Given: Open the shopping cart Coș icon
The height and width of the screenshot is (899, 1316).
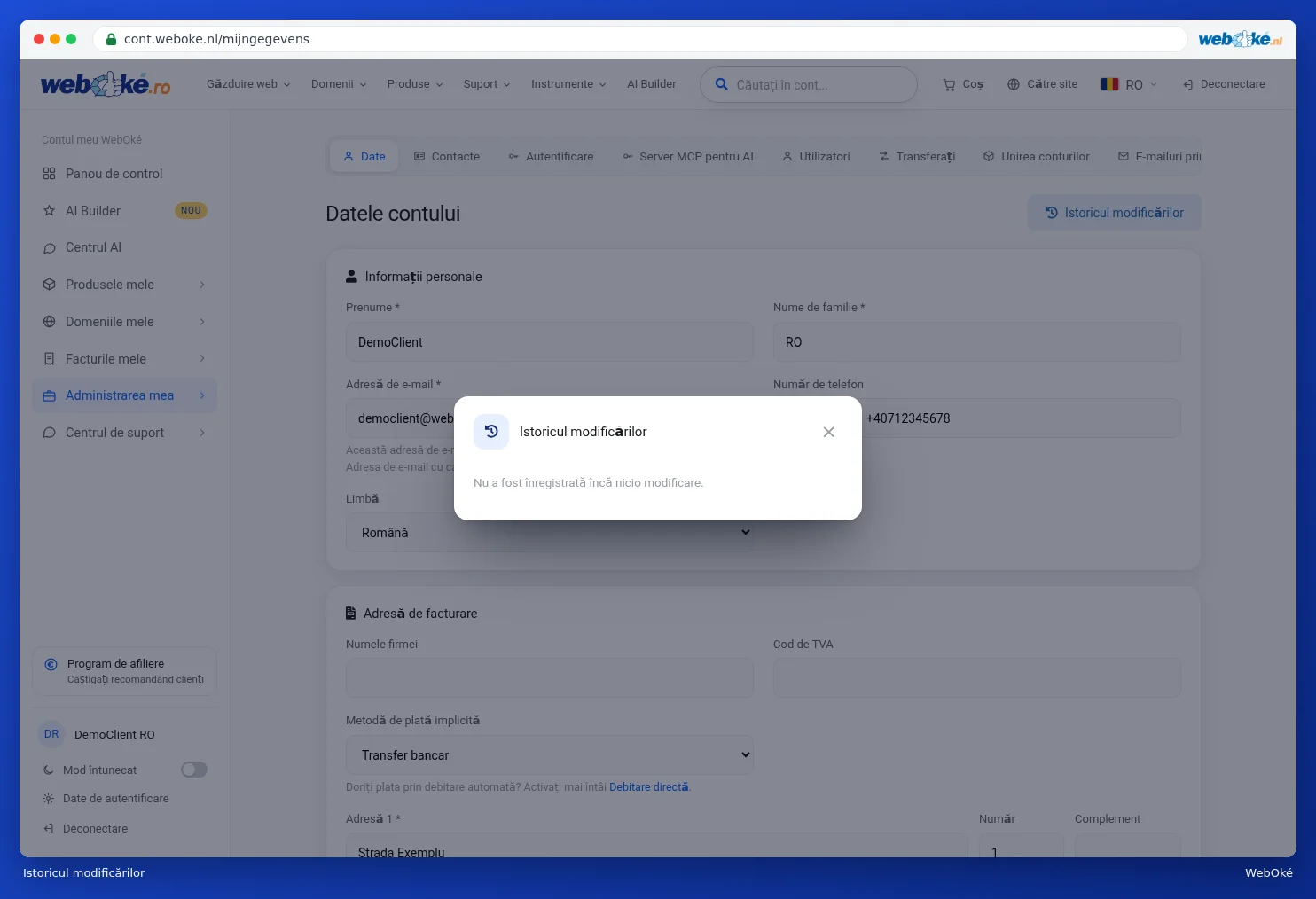Looking at the screenshot, I should pyautogui.click(x=949, y=85).
